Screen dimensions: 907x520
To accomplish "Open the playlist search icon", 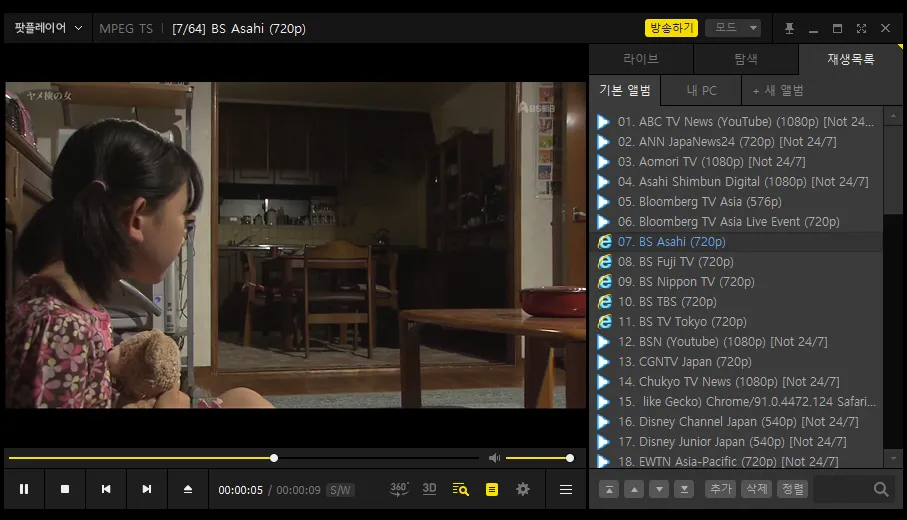I will (x=460, y=489).
